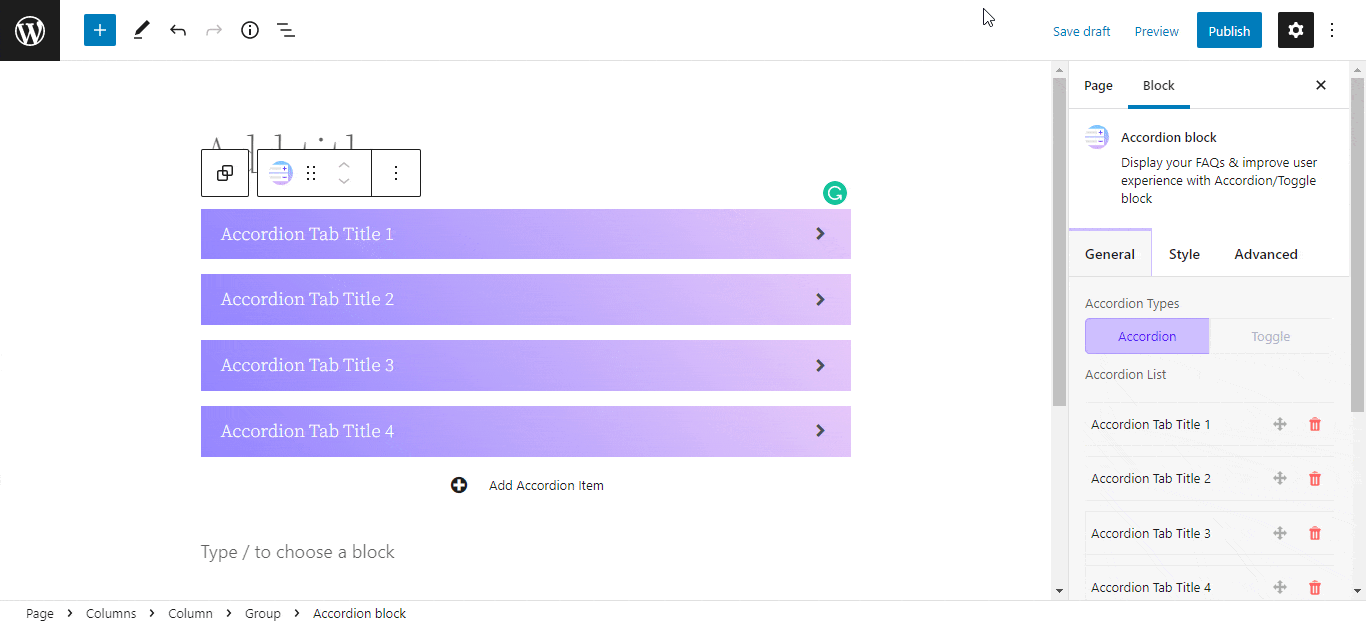Open the document Details info icon

[250, 30]
